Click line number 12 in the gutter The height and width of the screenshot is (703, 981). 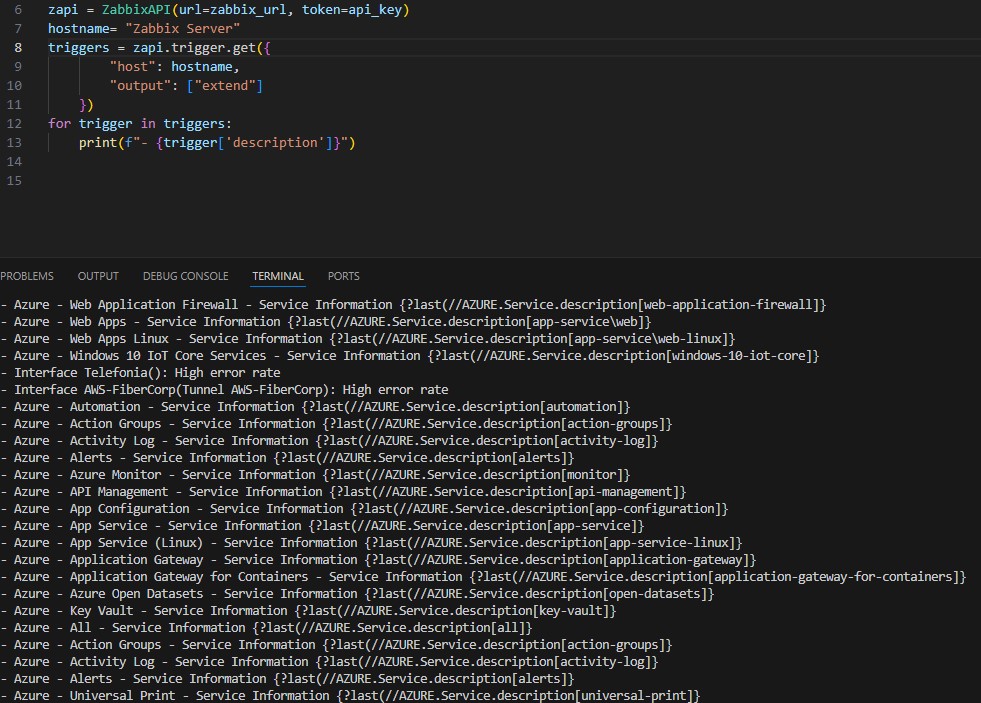[14, 124]
